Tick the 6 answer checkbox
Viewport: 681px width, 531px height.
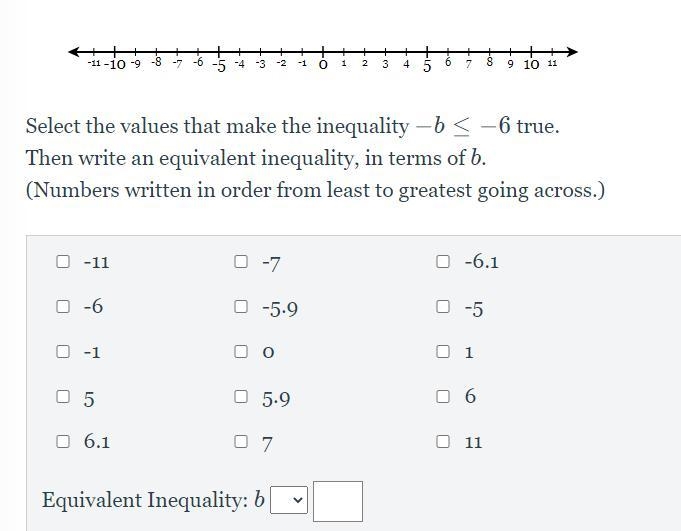pyautogui.click(x=443, y=396)
